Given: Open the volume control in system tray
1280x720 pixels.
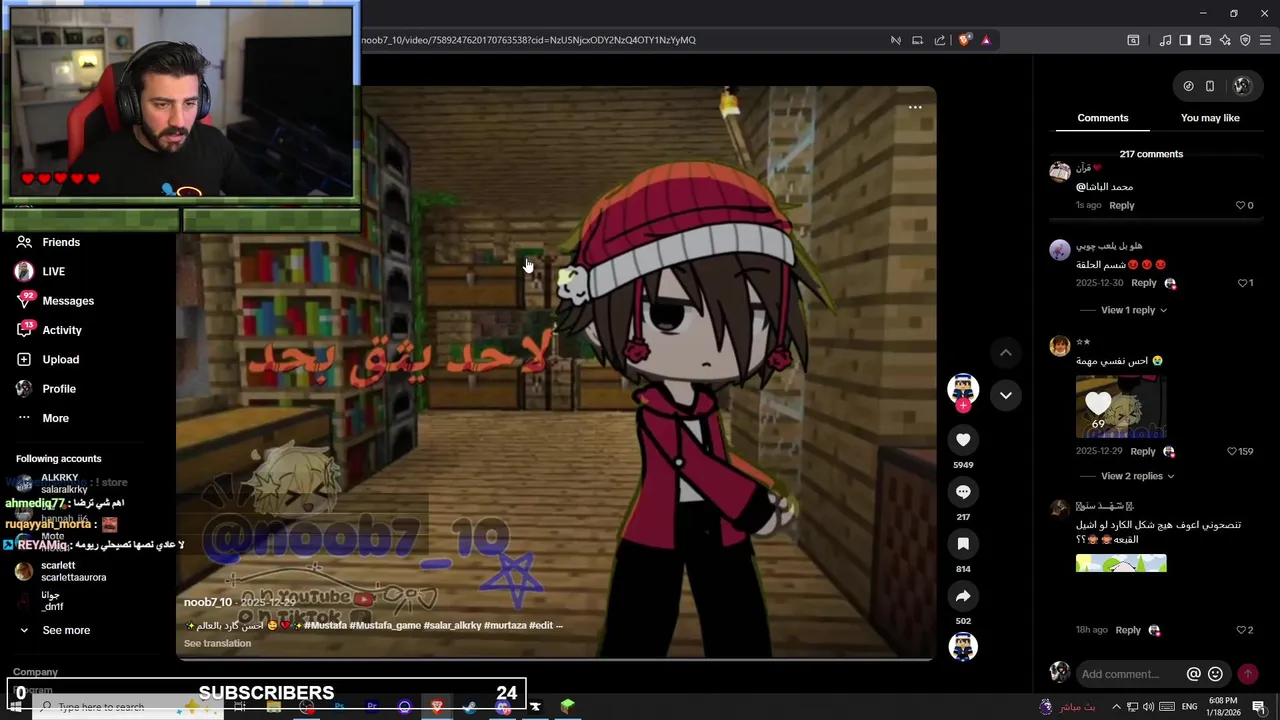Looking at the screenshot, I should click(x=1149, y=707).
